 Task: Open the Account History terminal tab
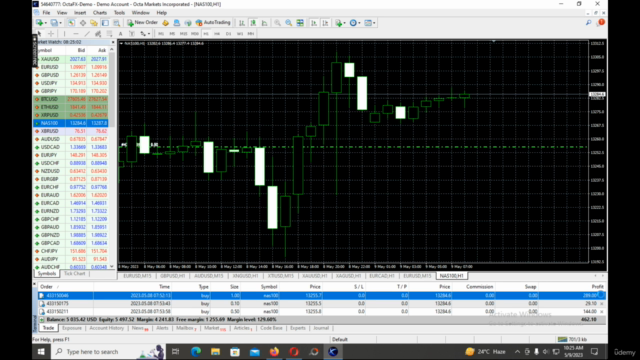106,328
